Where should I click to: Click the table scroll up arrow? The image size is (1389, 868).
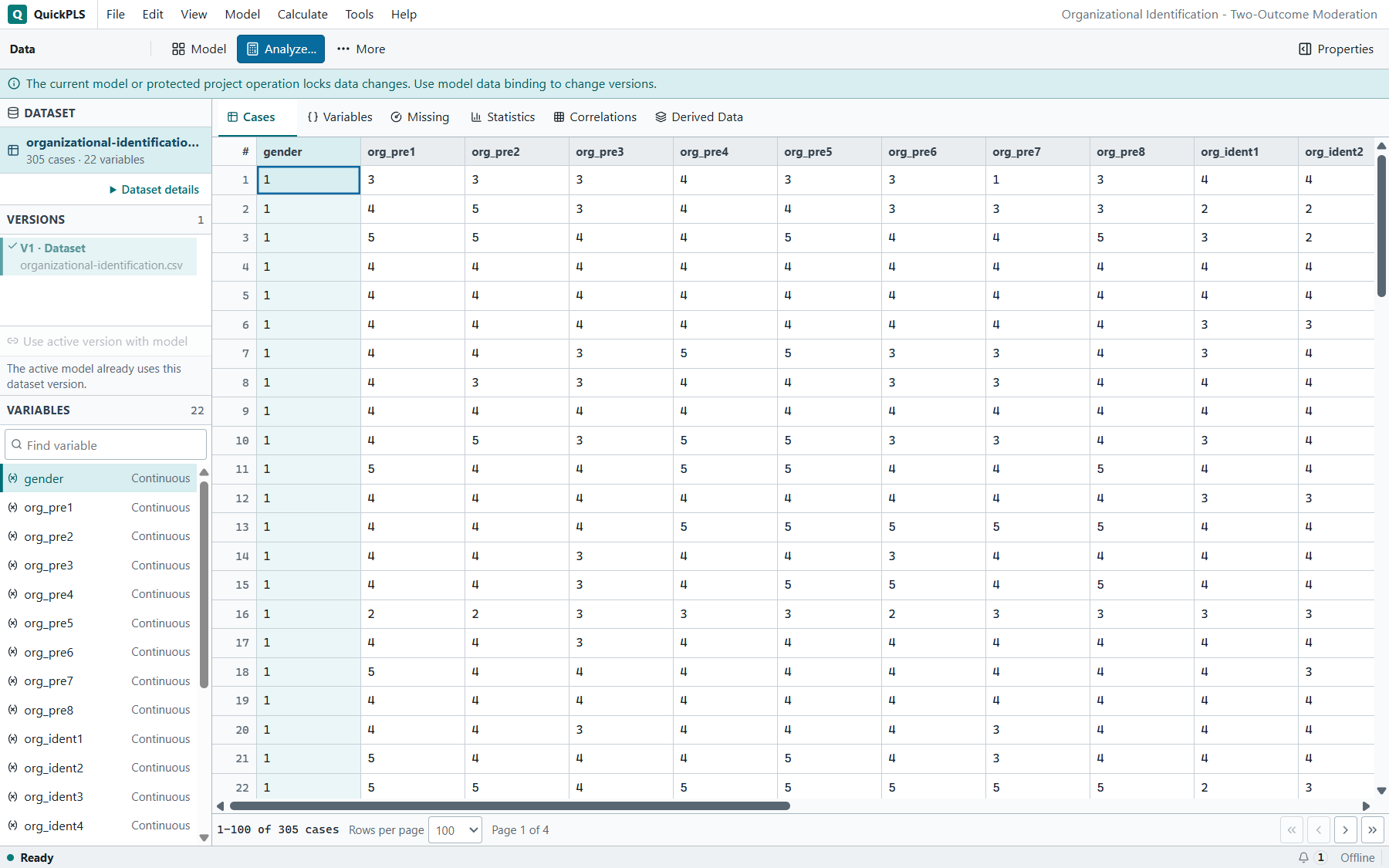pos(1381,145)
